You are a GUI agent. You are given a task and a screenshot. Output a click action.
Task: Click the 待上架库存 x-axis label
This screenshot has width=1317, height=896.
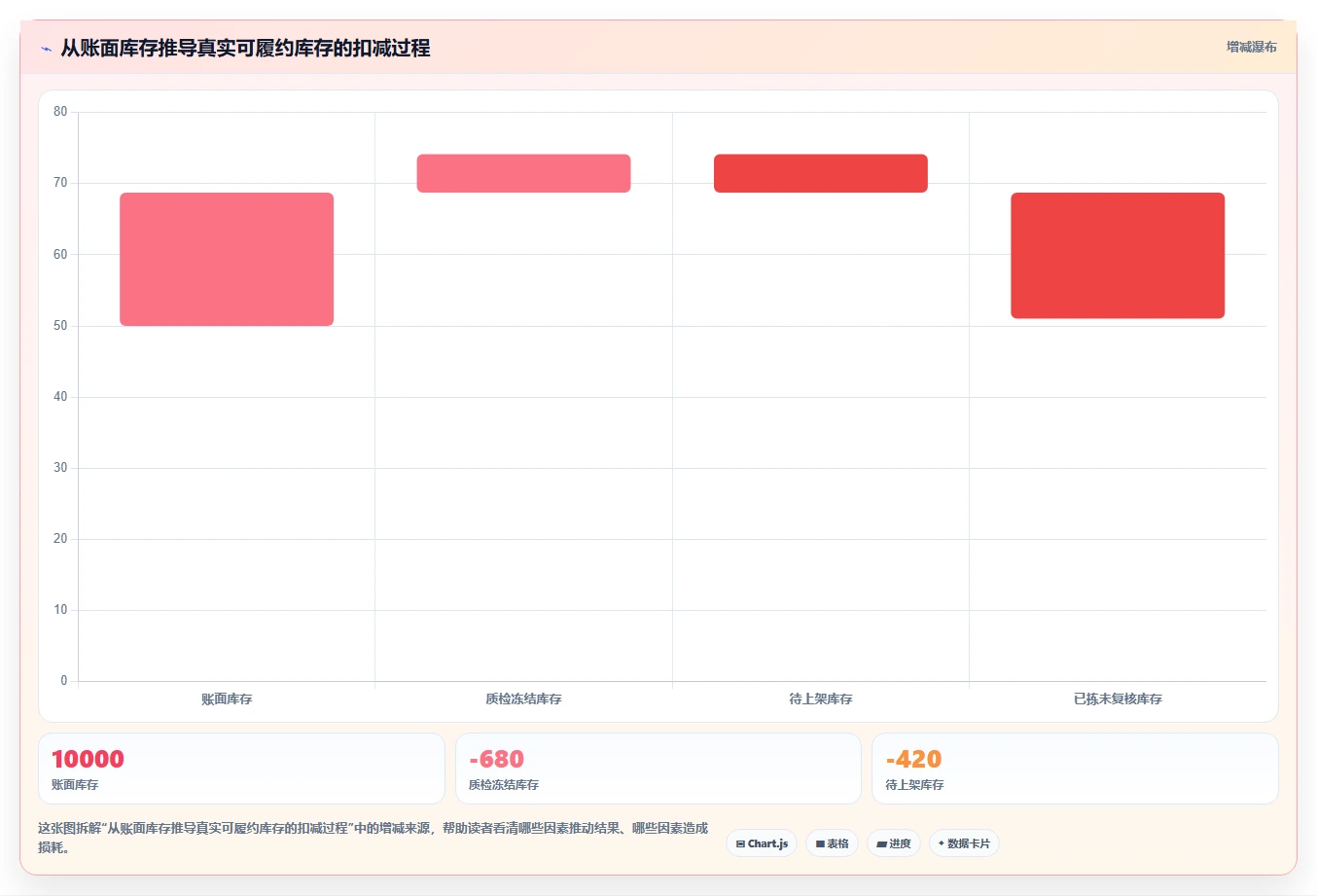(x=820, y=699)
